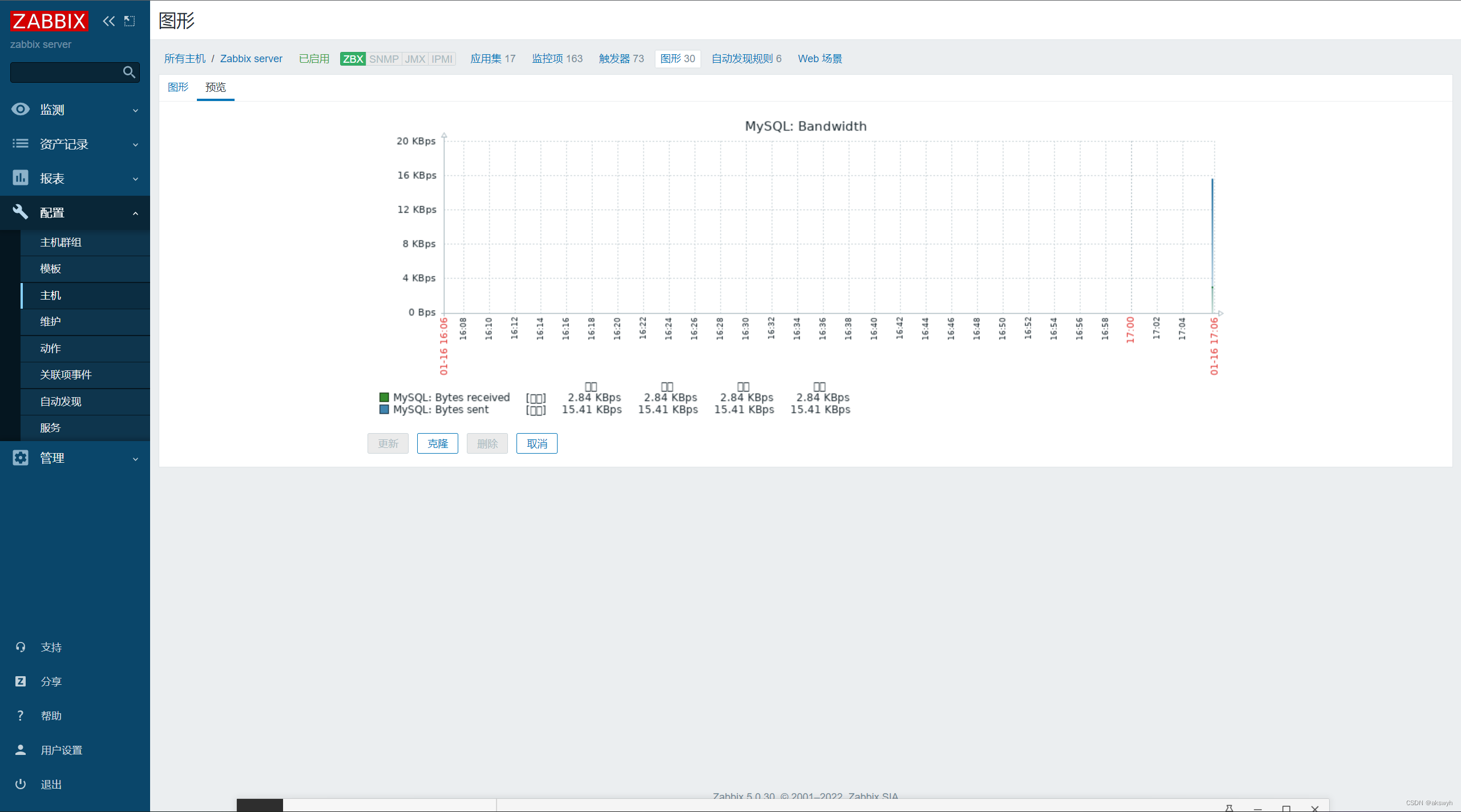Click the headset icon for 支持
Viewport: 1461px width, 812px height.
21,647
